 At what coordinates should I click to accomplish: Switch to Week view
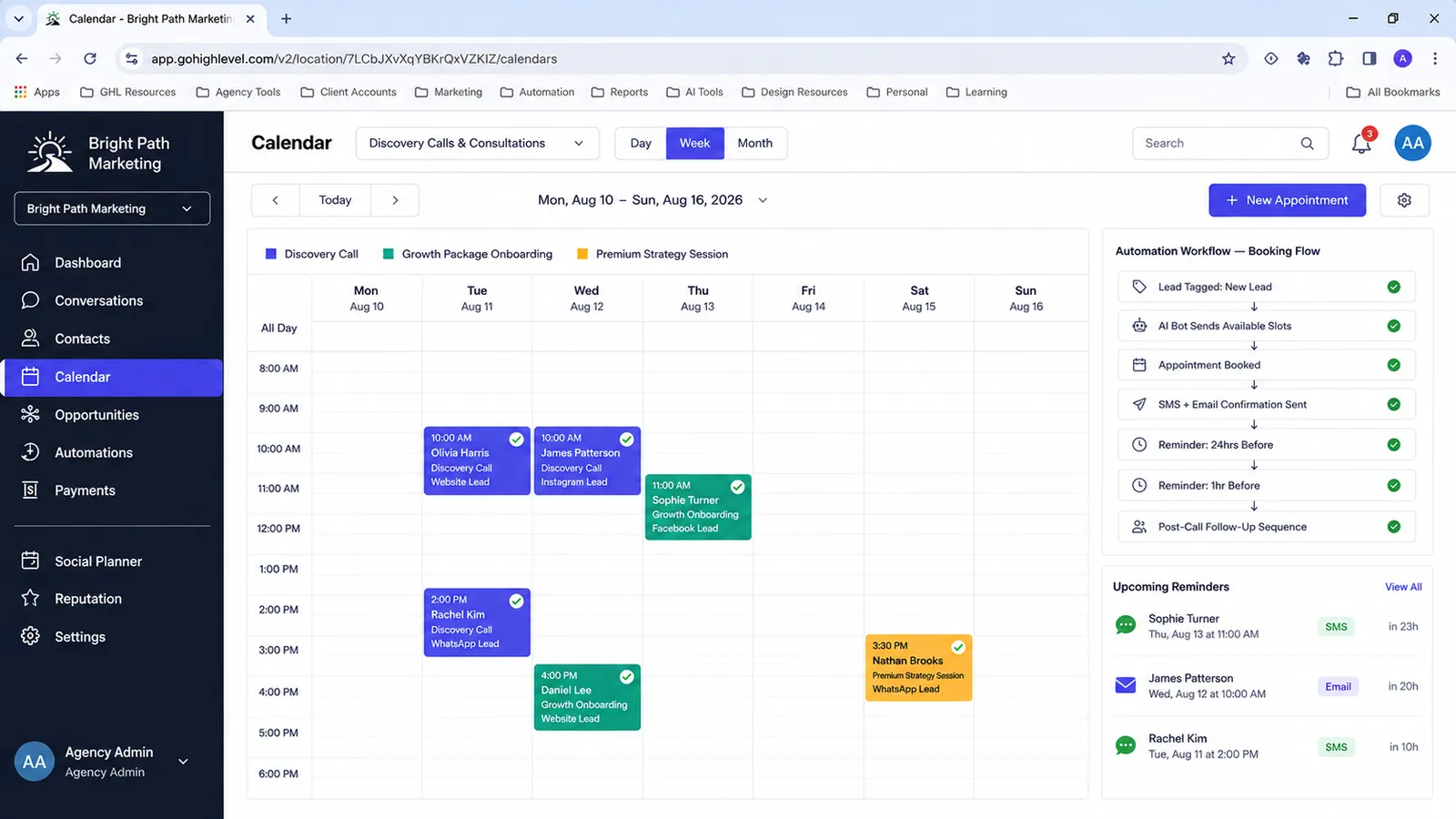coord(695,143)
